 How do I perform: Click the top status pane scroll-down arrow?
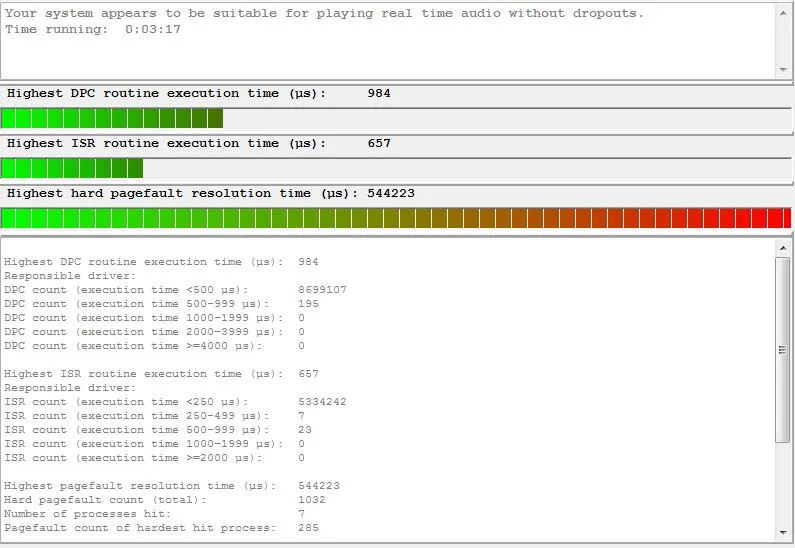[x=783, y=70]
